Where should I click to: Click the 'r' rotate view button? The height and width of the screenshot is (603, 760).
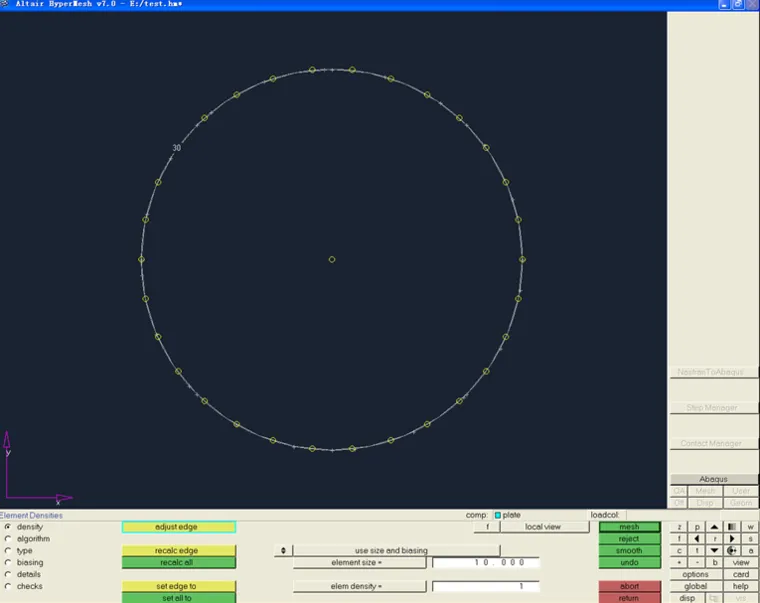[714, 539]
